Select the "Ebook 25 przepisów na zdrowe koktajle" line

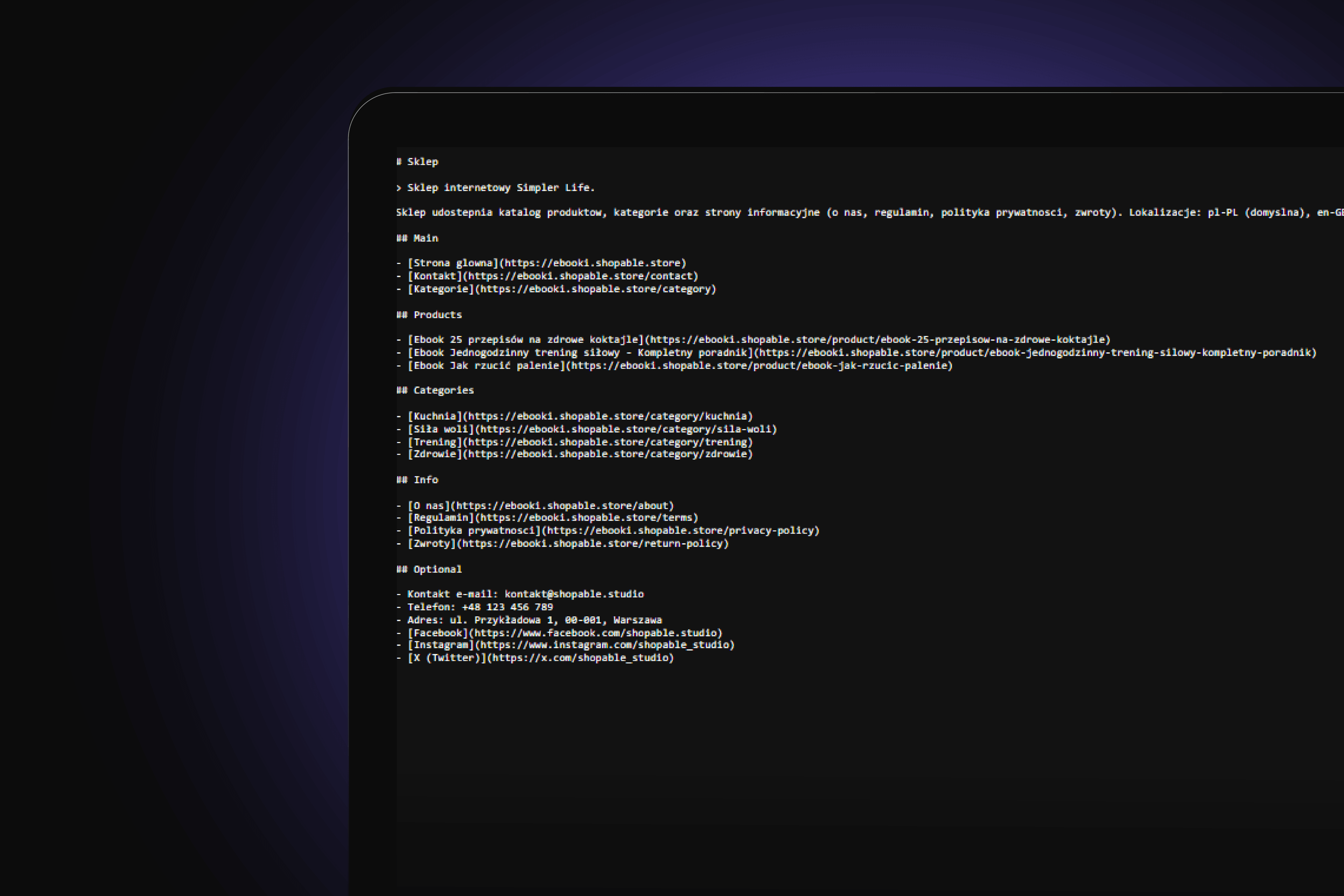(x=753, y=340)
